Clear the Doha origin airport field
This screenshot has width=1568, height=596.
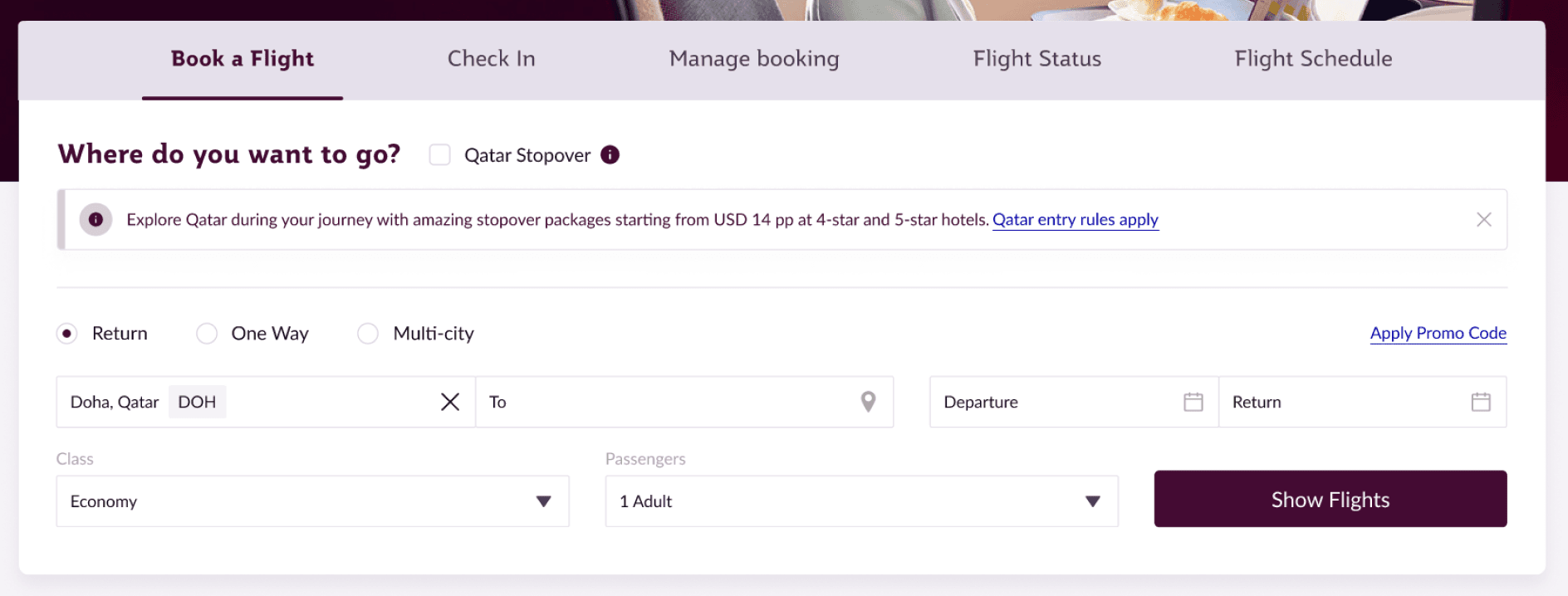coord(450,402)
